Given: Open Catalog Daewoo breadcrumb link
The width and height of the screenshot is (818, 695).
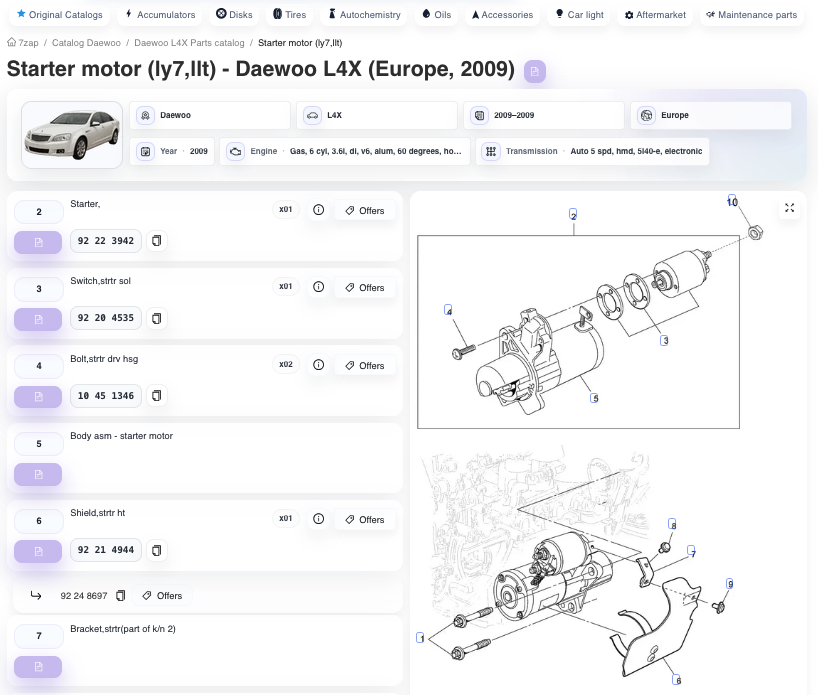Looking at the screenshot, I should coord(86,43).
